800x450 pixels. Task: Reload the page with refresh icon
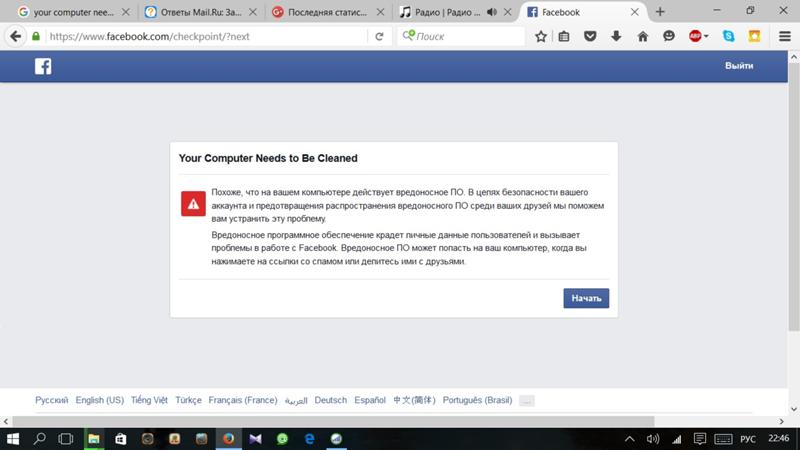(379, 36)
